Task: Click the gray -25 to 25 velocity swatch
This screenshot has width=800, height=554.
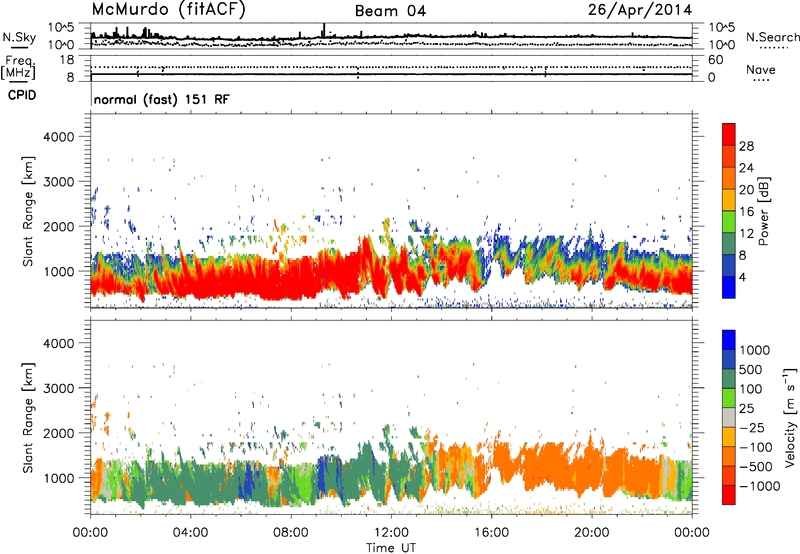Action: click(729, 418)
